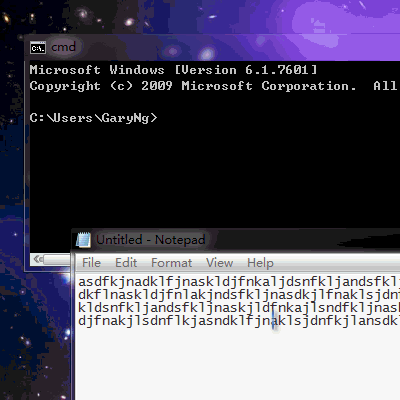Click the Notepad line starting with 'djfnakjlsdnflk'
The image size is (400, 400).
click(x=239, y=321)
